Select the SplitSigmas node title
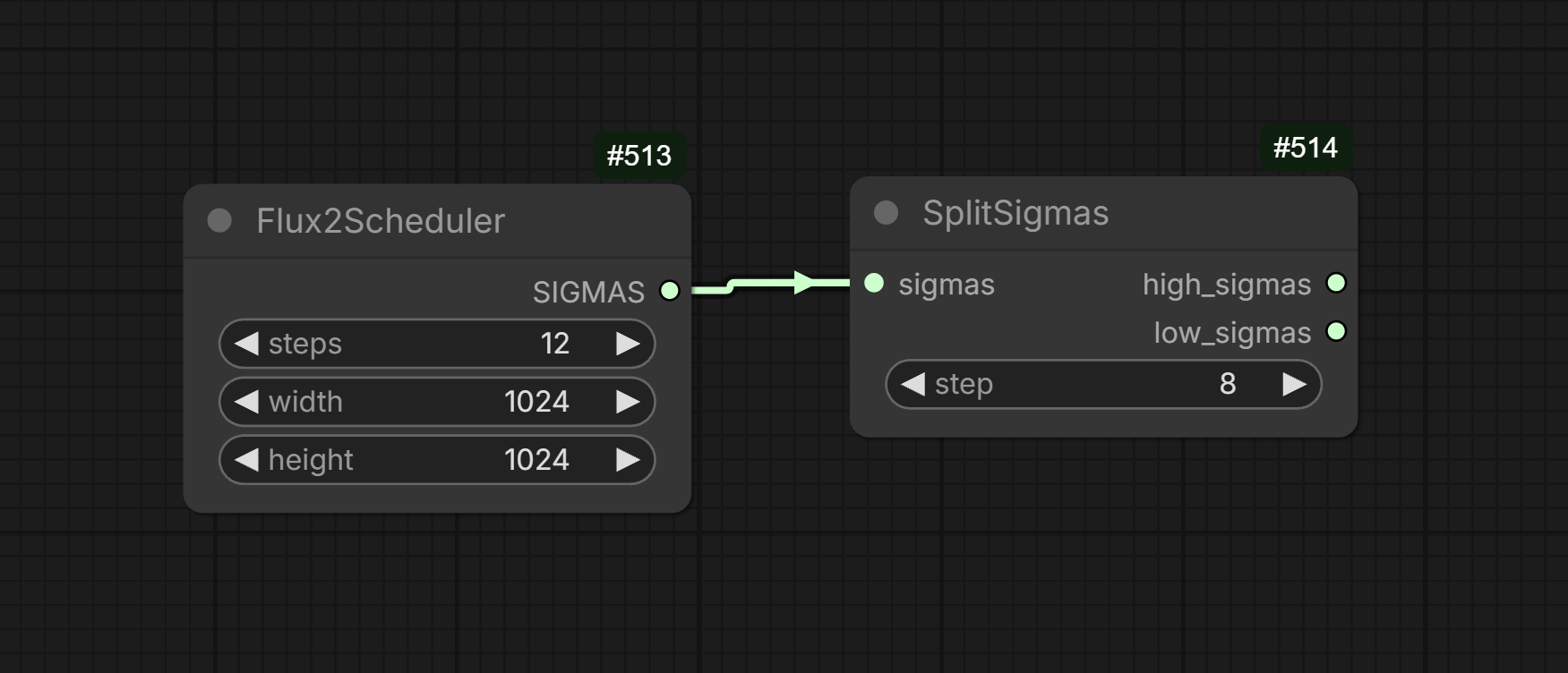Screen dimensions: 1568x673 tap(1015, 213)
